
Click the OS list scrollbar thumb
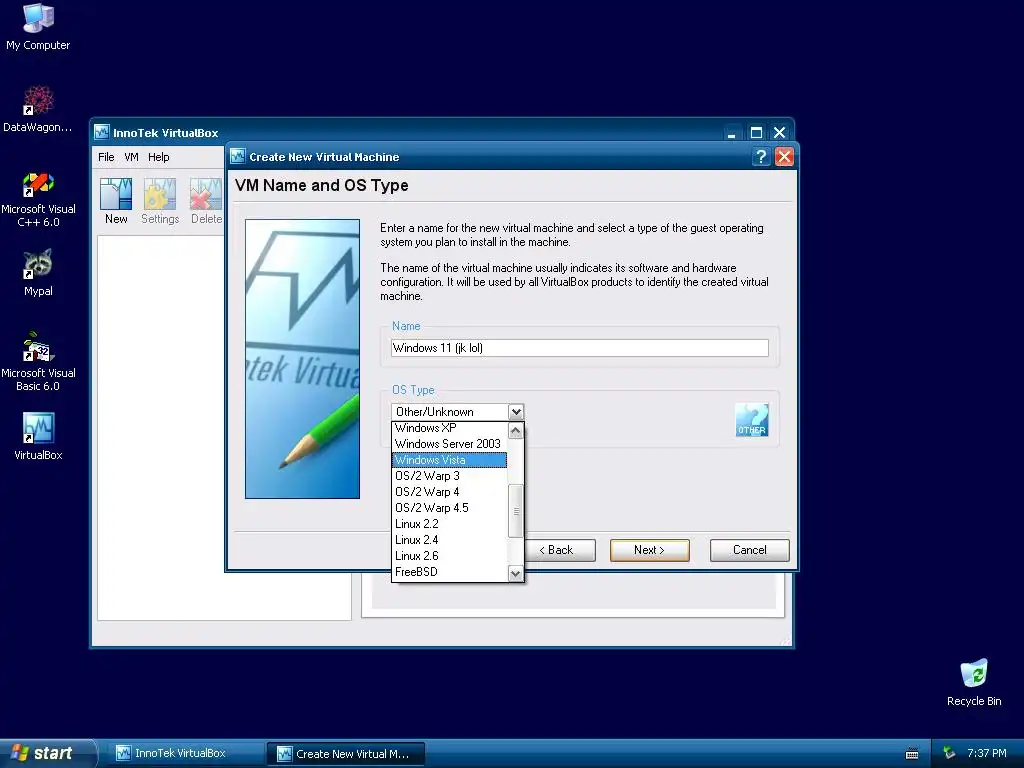(x=515, y=511)
